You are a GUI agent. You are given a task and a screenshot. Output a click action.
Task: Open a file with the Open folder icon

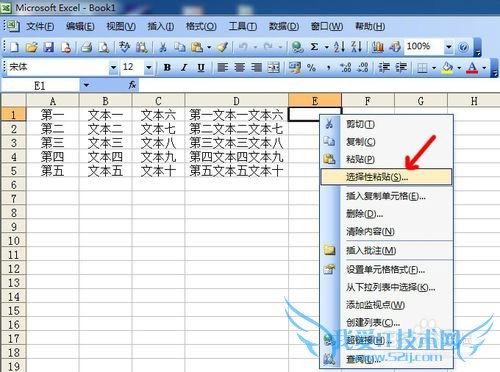tap(31, 47)
